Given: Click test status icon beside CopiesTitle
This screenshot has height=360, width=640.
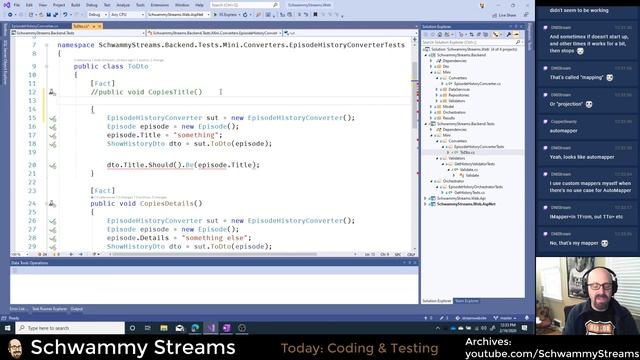Looking at the screenshot, I should 52,92.
